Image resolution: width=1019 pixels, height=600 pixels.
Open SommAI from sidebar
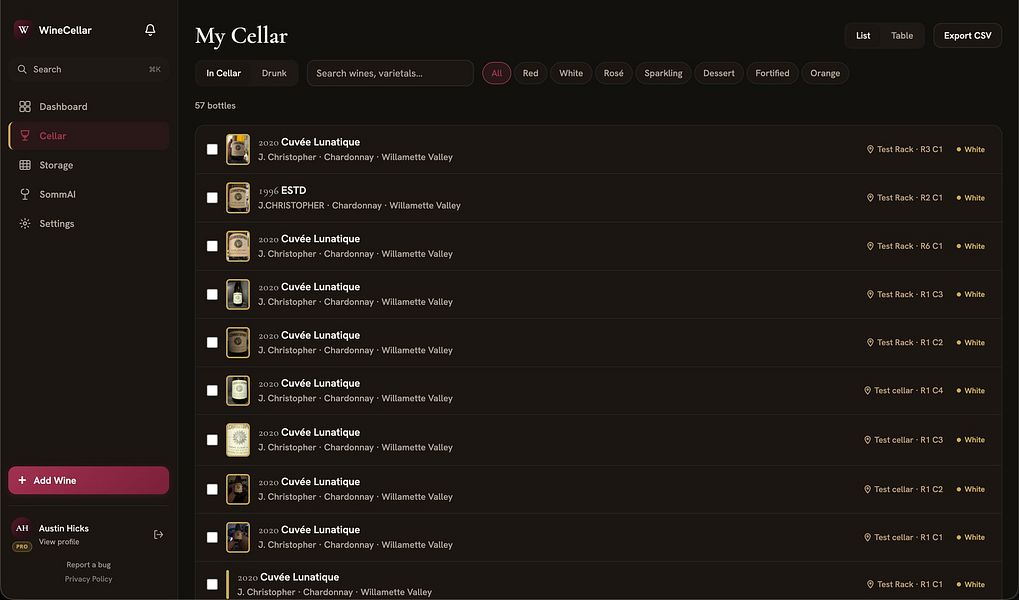pyautogui.click(x=88, y=194)
